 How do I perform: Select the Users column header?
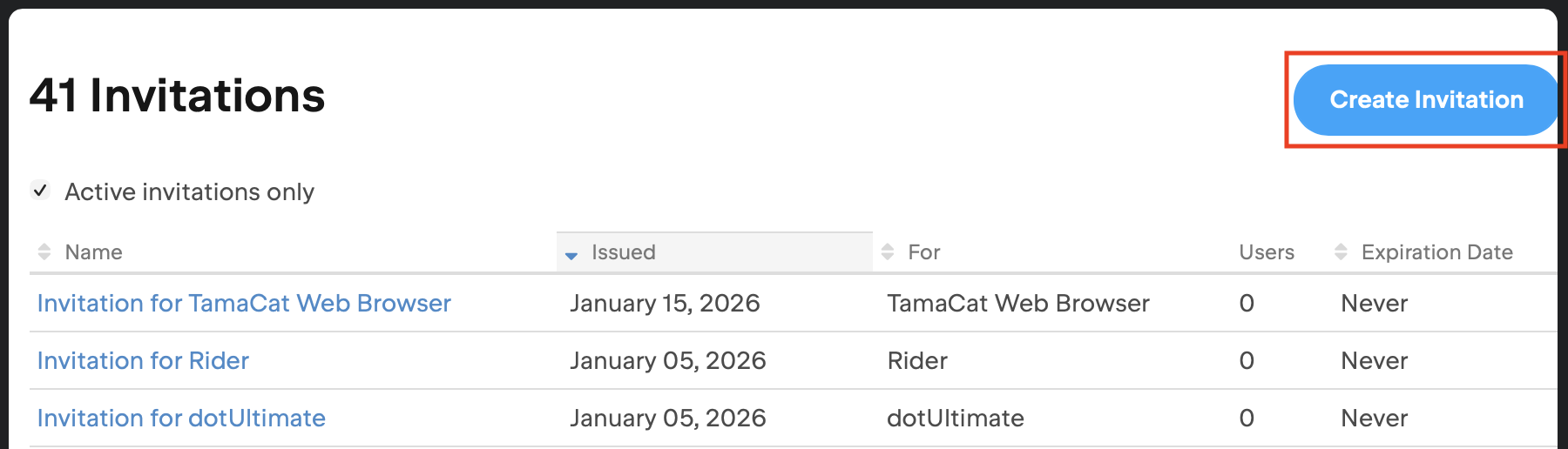pos(1267,252)
